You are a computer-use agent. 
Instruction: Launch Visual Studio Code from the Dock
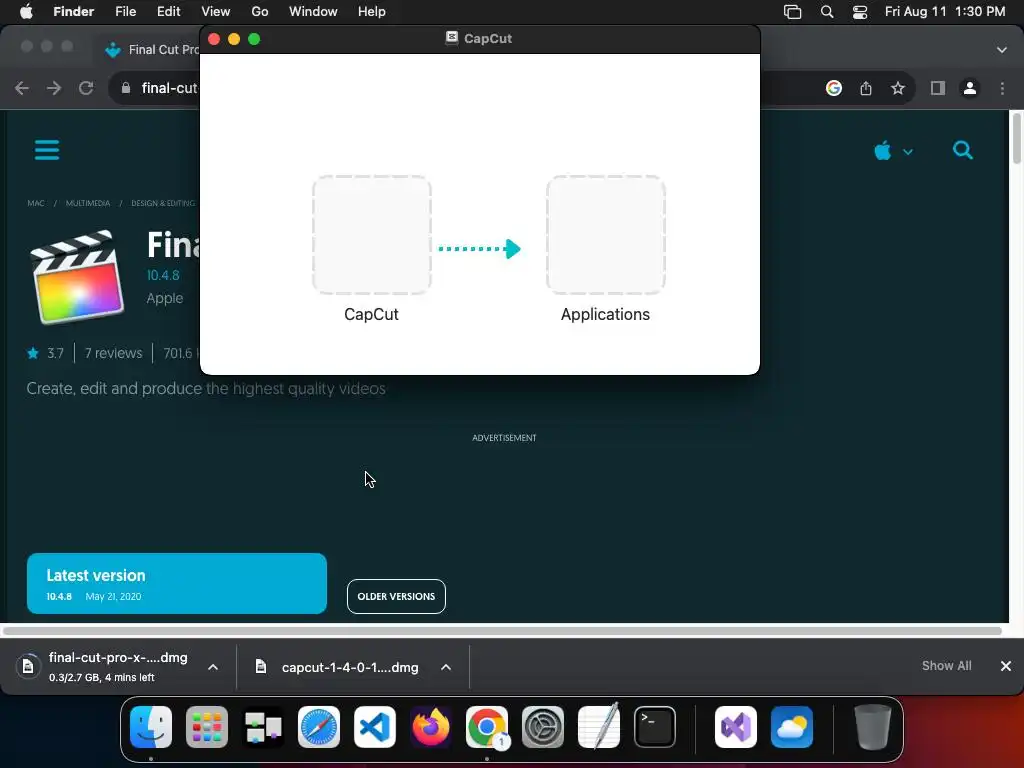pyautogui.click(x=375, y=727)
